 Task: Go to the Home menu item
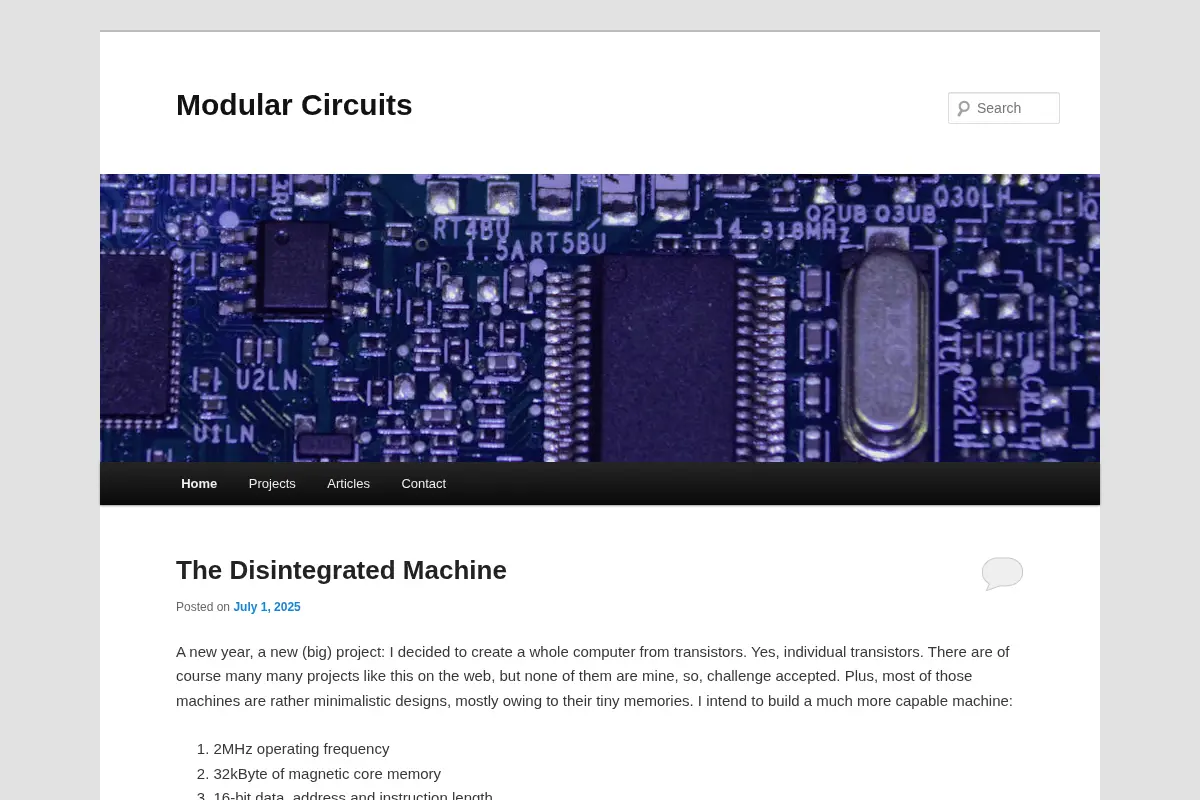coord(199,484)
